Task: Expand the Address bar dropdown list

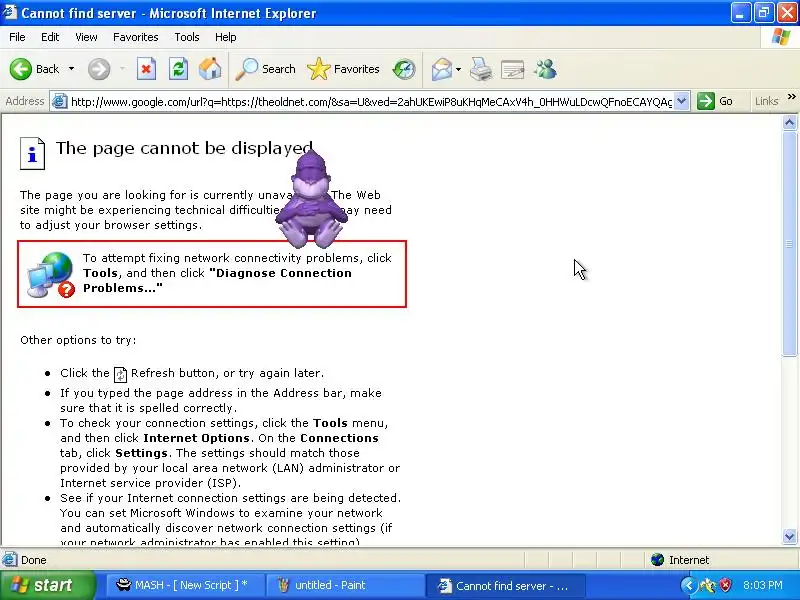Action: [682, 101]
